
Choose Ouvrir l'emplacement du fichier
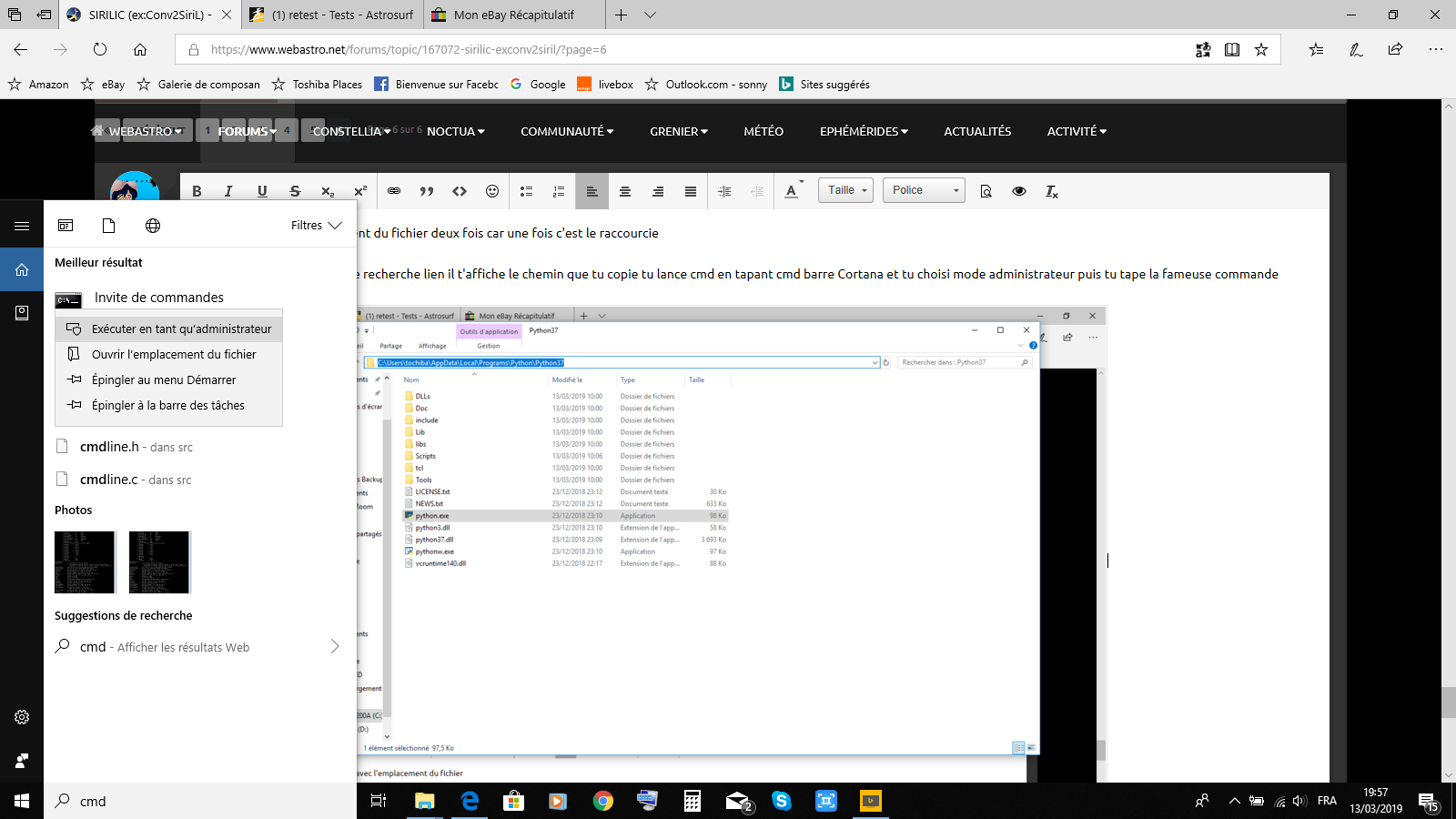click(169, 354)
